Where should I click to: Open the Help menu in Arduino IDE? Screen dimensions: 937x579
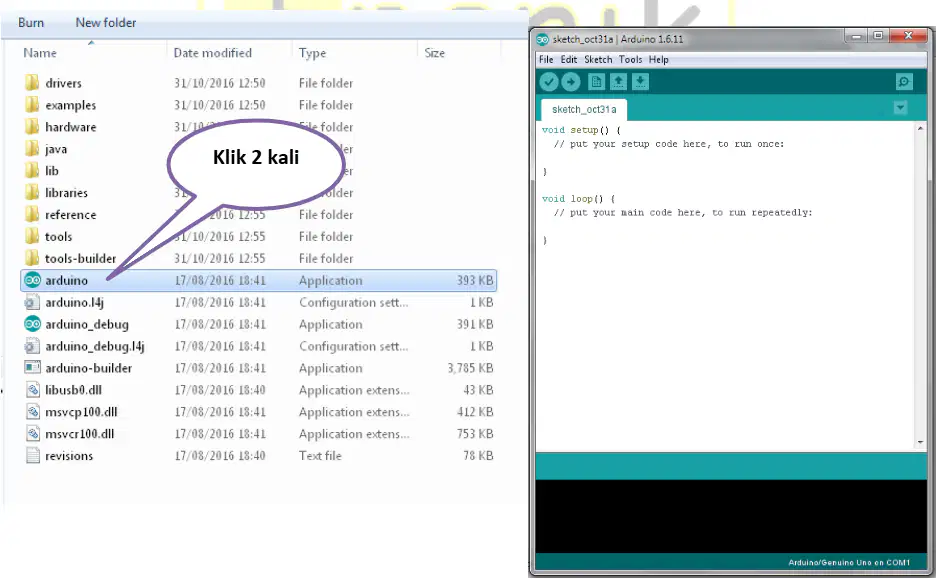pyautogui.click(x=659, y=60)
